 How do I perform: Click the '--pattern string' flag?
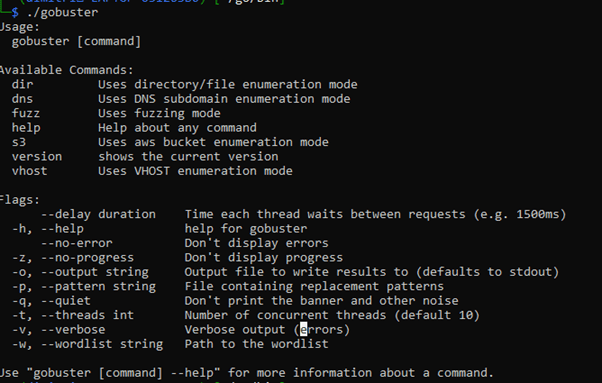(98, 286)
